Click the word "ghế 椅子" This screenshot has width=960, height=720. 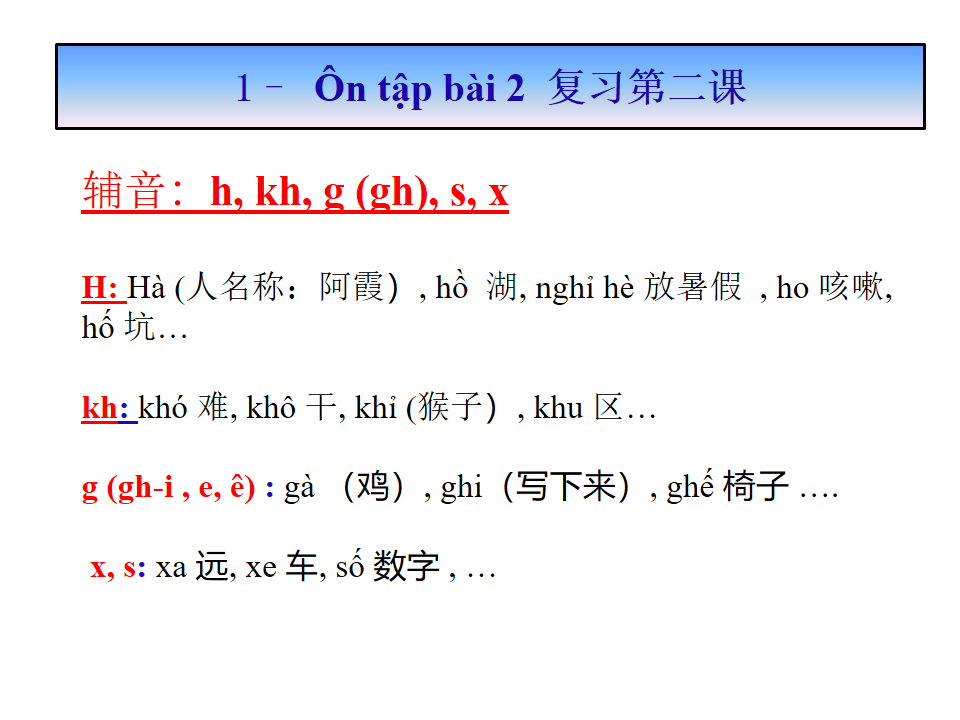tap(728, 489)
